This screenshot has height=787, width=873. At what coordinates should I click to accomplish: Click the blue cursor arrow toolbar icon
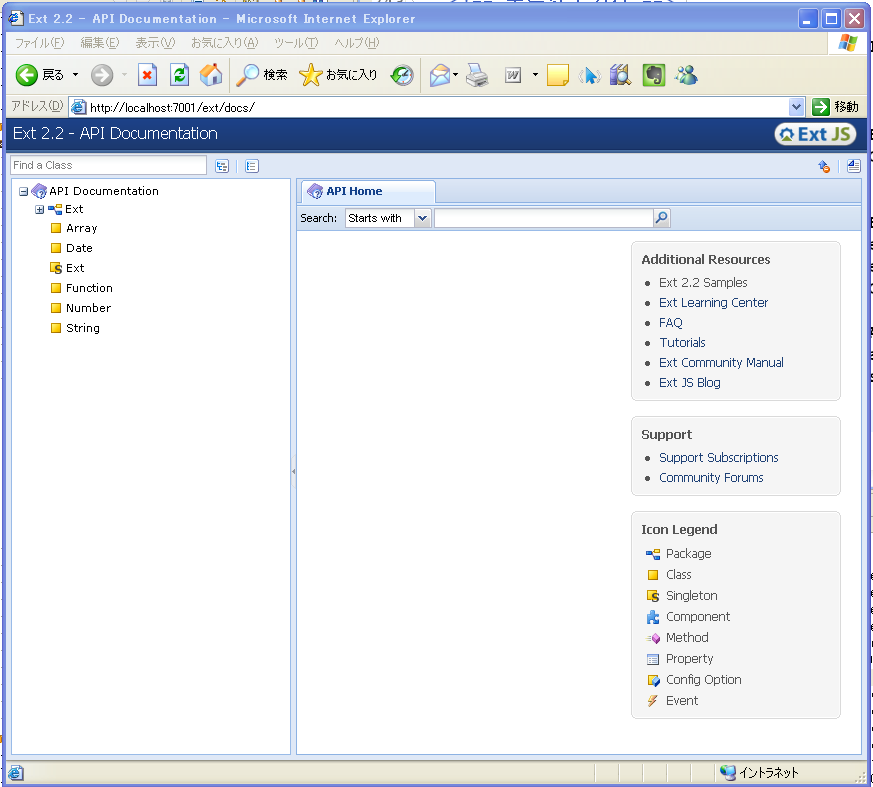[590, 75]
